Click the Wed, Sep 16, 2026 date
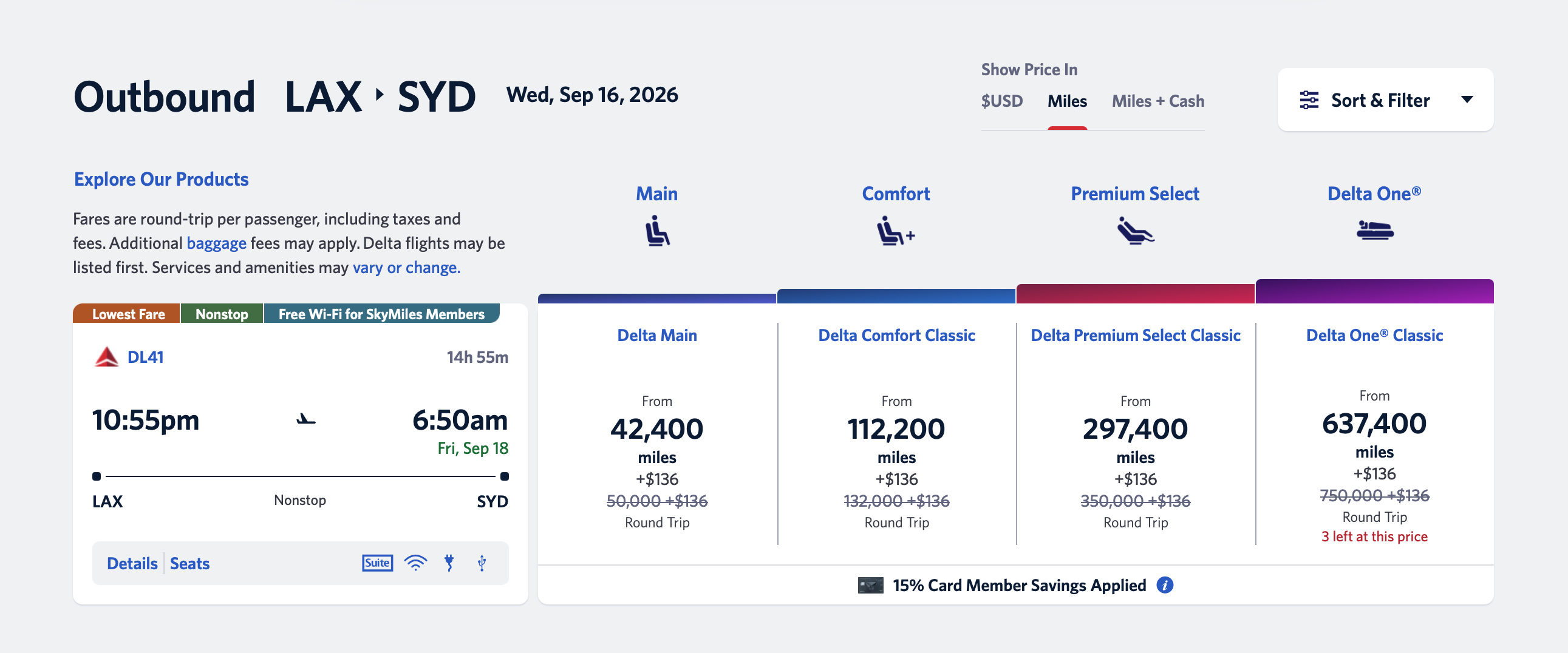Viewport: 1568px width, 653px height. click(x=592, y=95)
